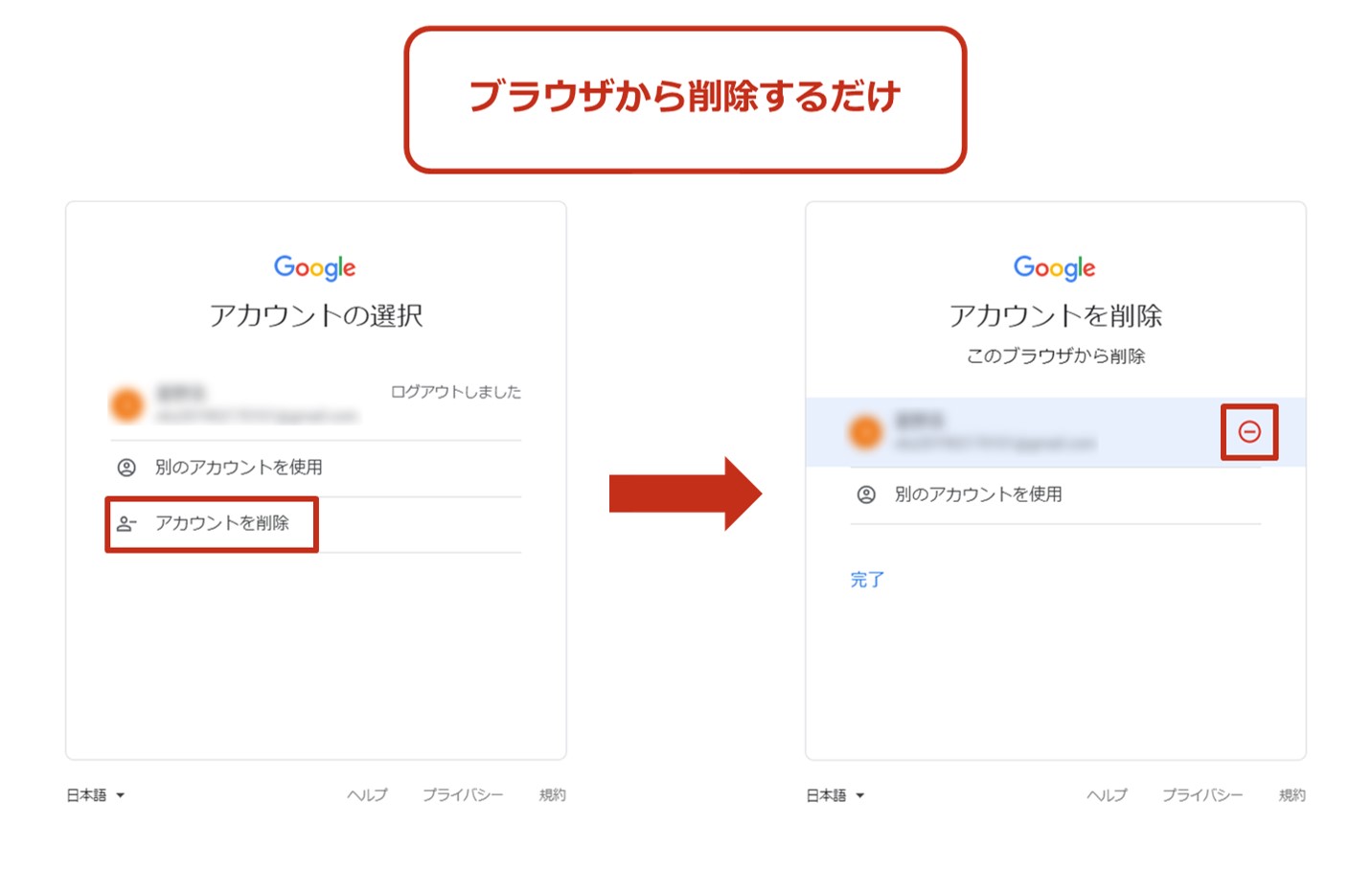Open the 日本語 language dropdown under left panel
The height and width of the screenshot is (871, 1372).
pyautogui.click(x=96, y=795)
